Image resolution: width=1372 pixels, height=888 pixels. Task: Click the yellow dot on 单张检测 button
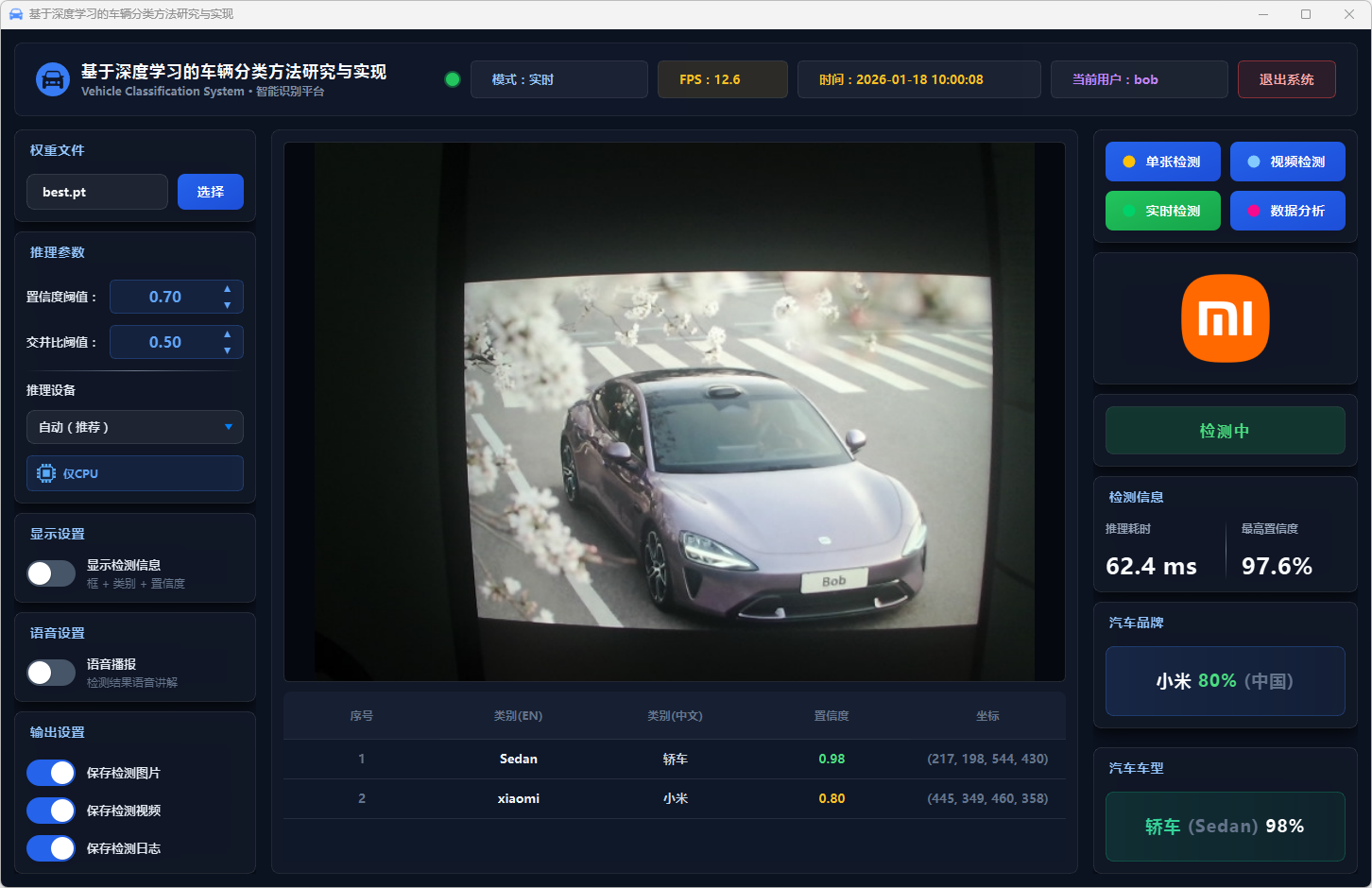[1128, 162]
